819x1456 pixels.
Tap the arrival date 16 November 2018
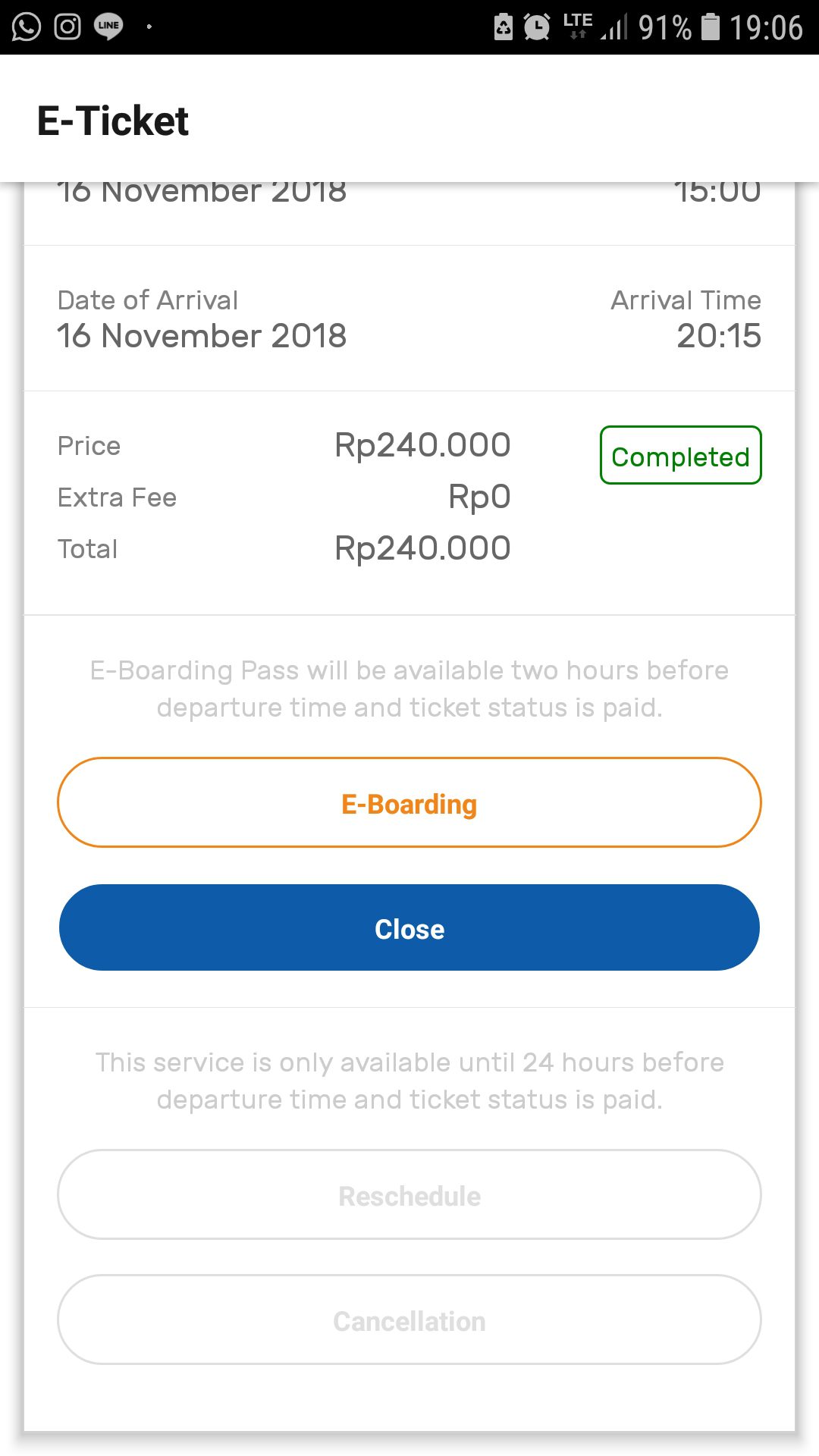(x=202, y=336)
